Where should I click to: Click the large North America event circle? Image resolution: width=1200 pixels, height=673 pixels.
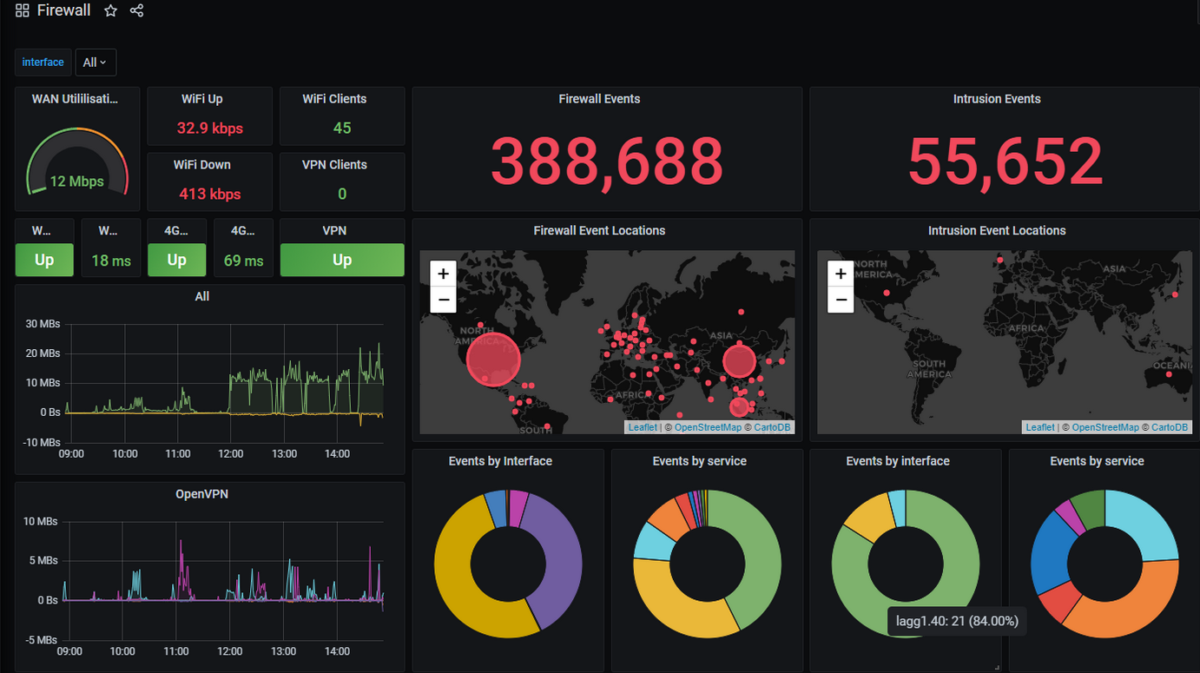click(493, 359)
